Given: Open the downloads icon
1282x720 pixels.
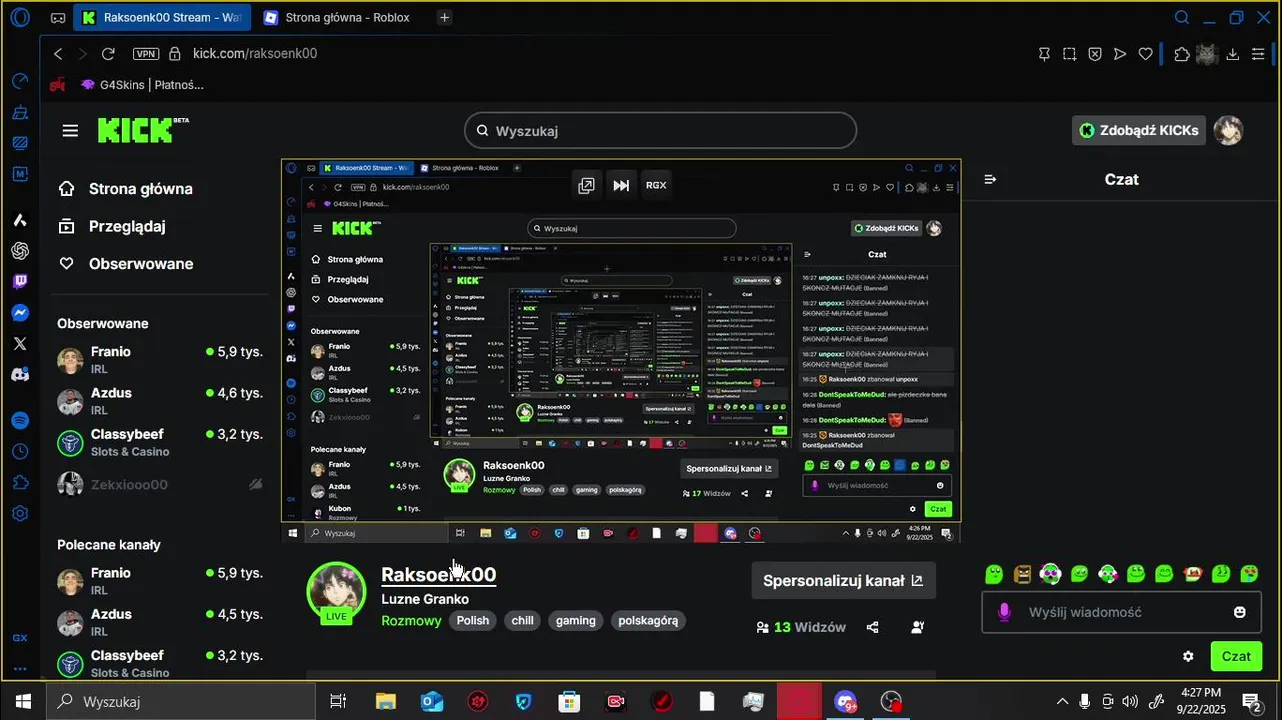Looking at the screenshot, I should click(1233, 54).
